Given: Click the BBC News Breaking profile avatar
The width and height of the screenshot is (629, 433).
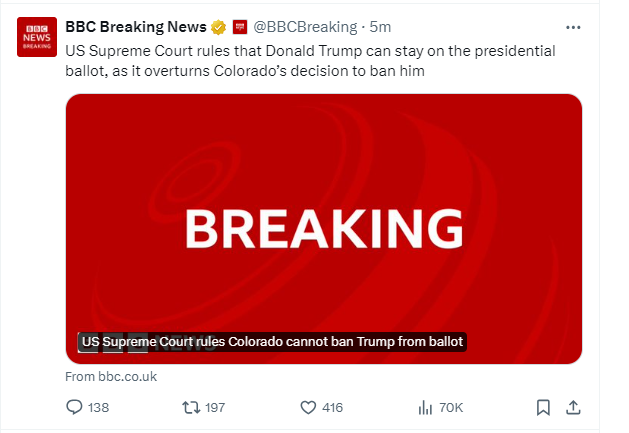Looking at the screenshot, I should (37, 35).
